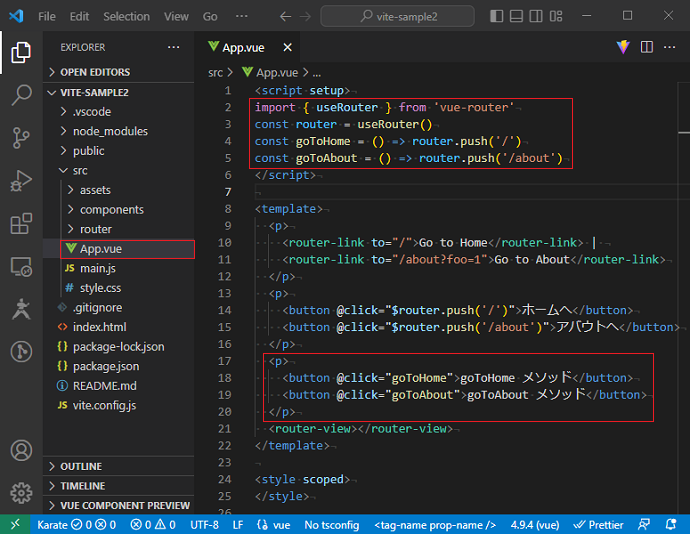Expand the router folder
690x534 pixels.
click(x=119, y=229)
